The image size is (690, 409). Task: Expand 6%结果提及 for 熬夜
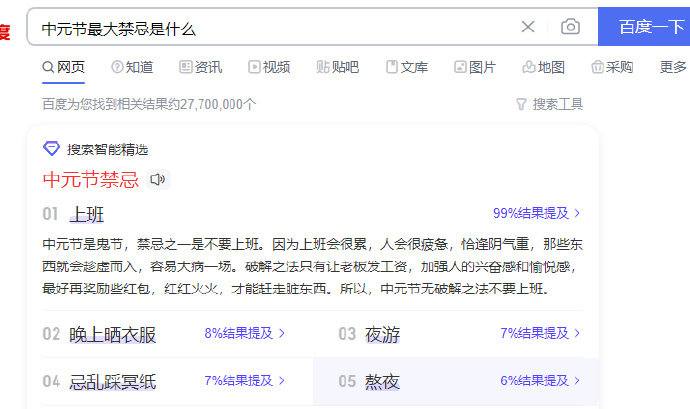(540, 380)
